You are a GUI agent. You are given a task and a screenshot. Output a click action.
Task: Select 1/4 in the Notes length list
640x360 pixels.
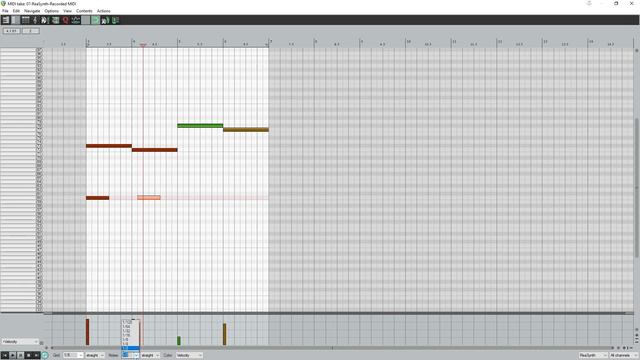click(x=130, y=344)
